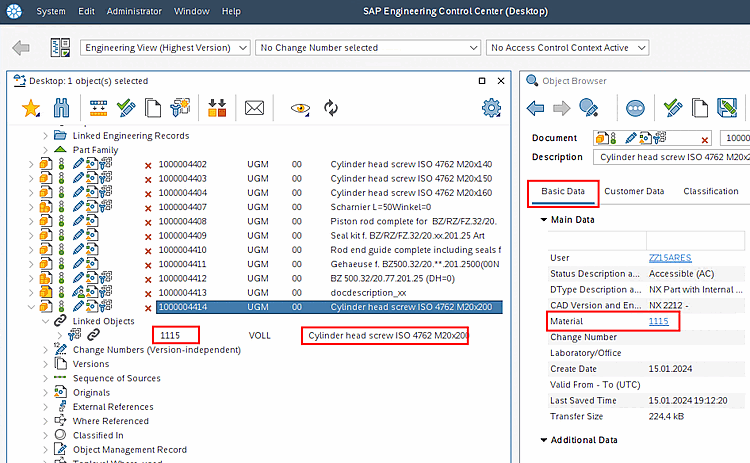Open the ZZ1SARES user link
This screenshot has height=463, width=750.
670,258
